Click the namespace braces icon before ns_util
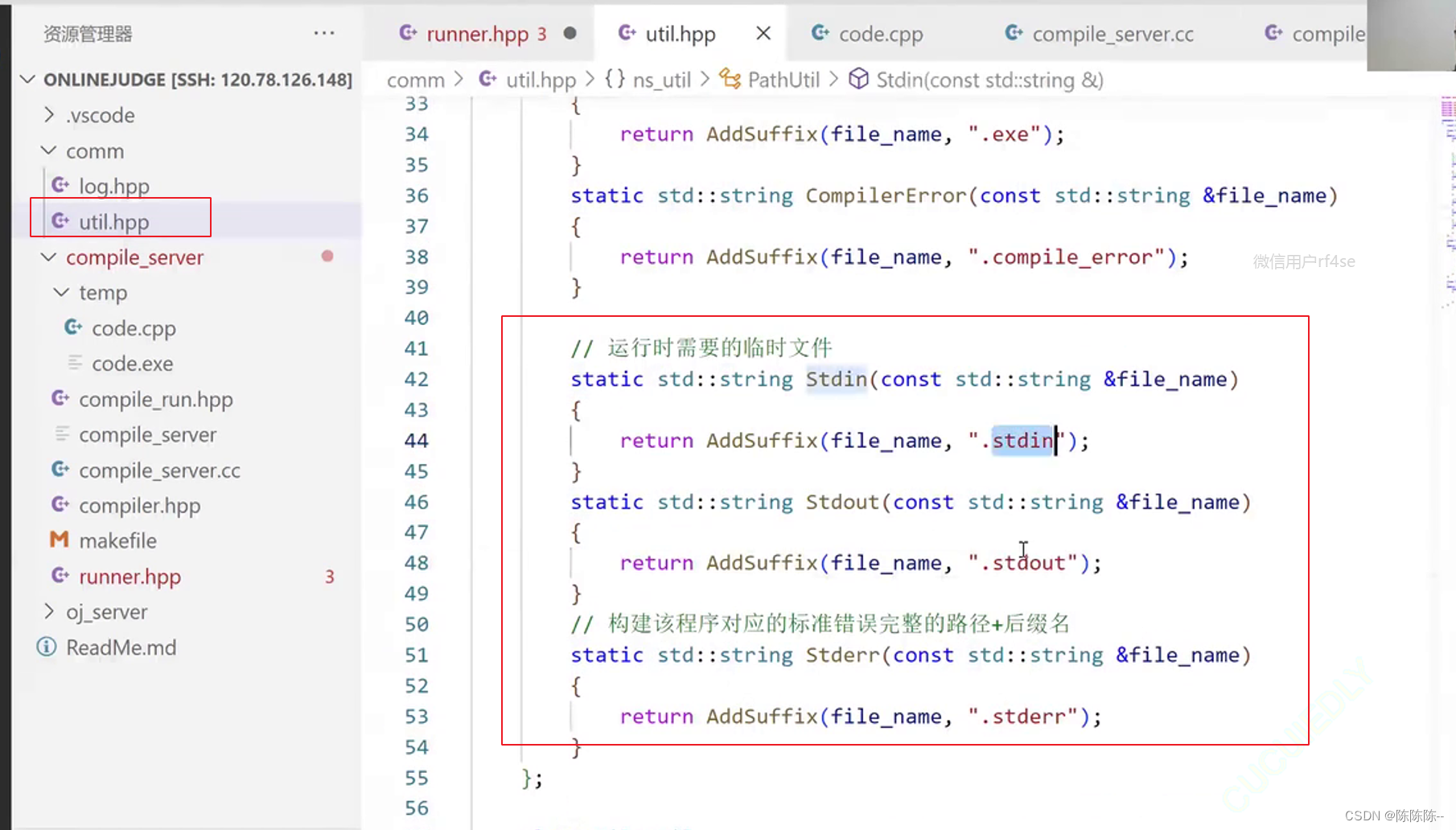This screenshot has height=830, width=1456. (615, 79)
